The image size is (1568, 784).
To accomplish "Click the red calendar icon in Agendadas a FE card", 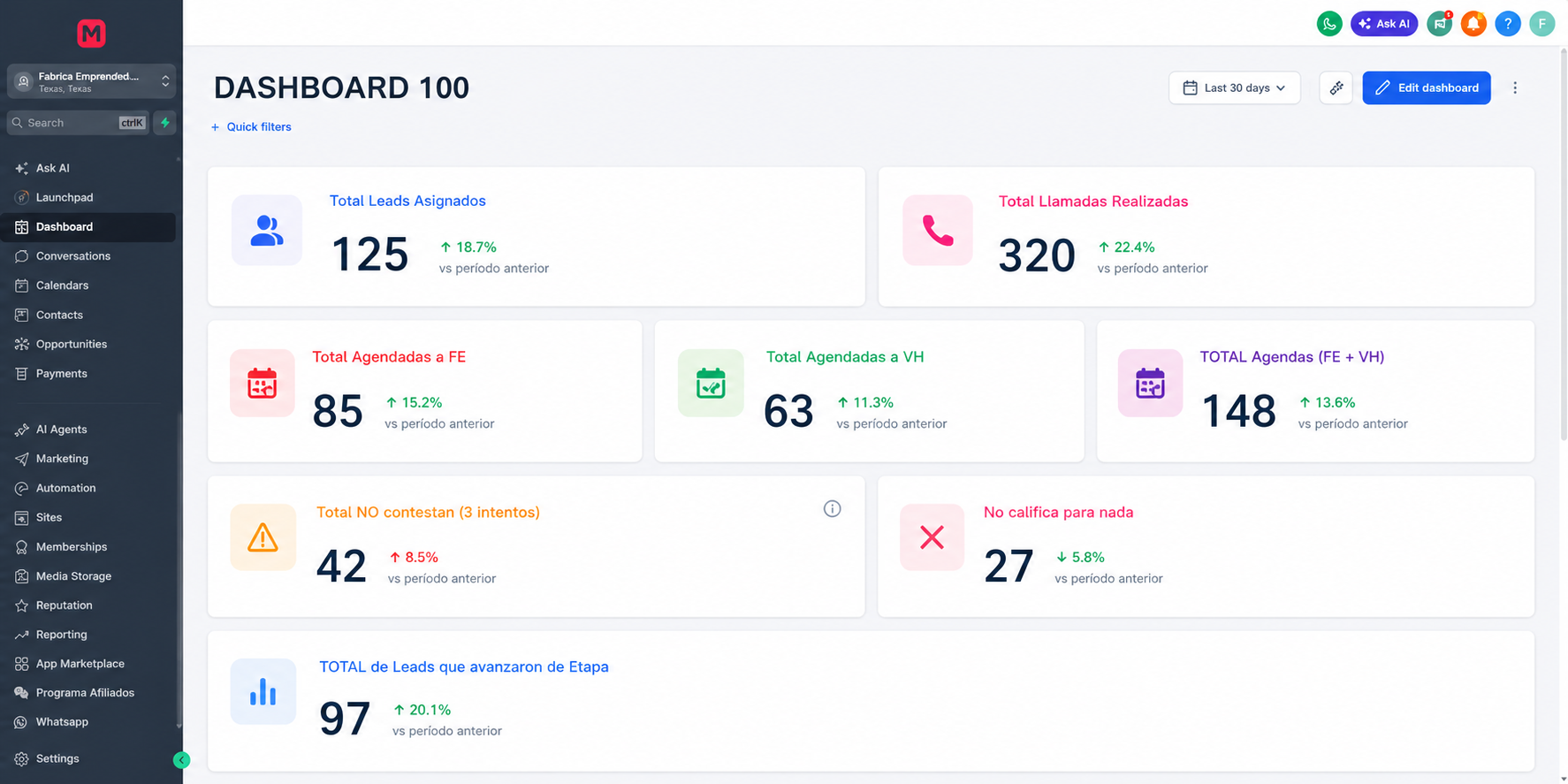I will 263,384.
